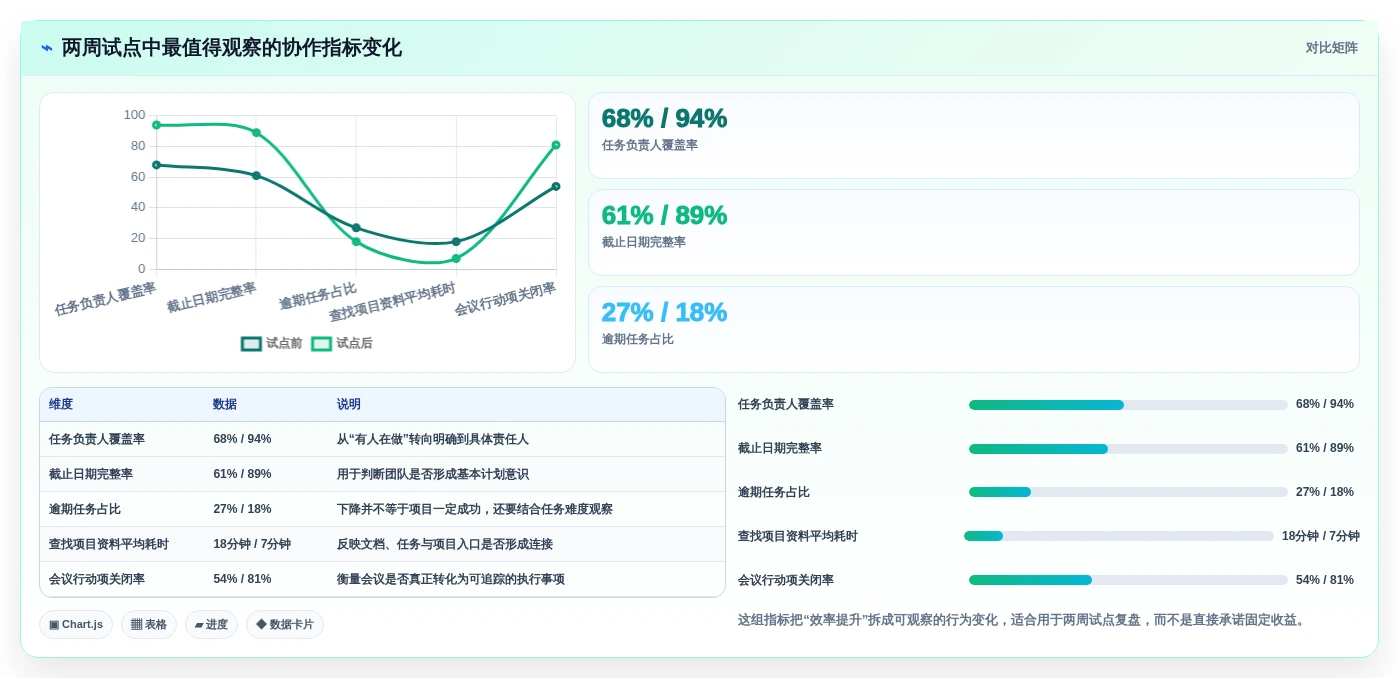The width and height of the screenshot is (1399, 678).
Task: Click table cell 会议行动项关闭率
Action: 97,579
